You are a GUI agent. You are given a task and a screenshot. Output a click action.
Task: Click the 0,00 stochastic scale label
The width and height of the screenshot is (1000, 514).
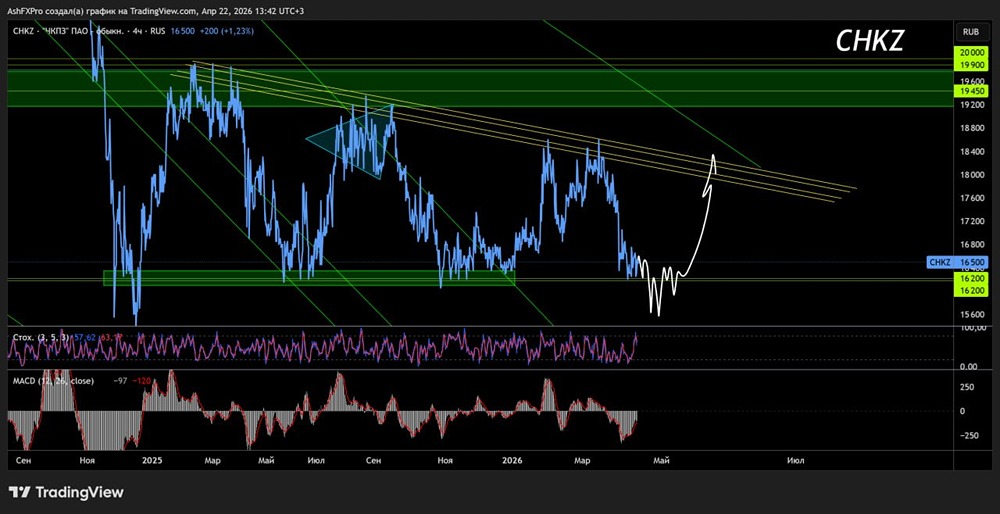[967, 366]
